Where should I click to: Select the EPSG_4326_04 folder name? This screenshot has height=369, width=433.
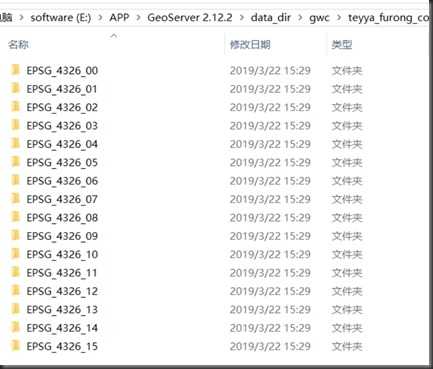click(x=62, y=144)
